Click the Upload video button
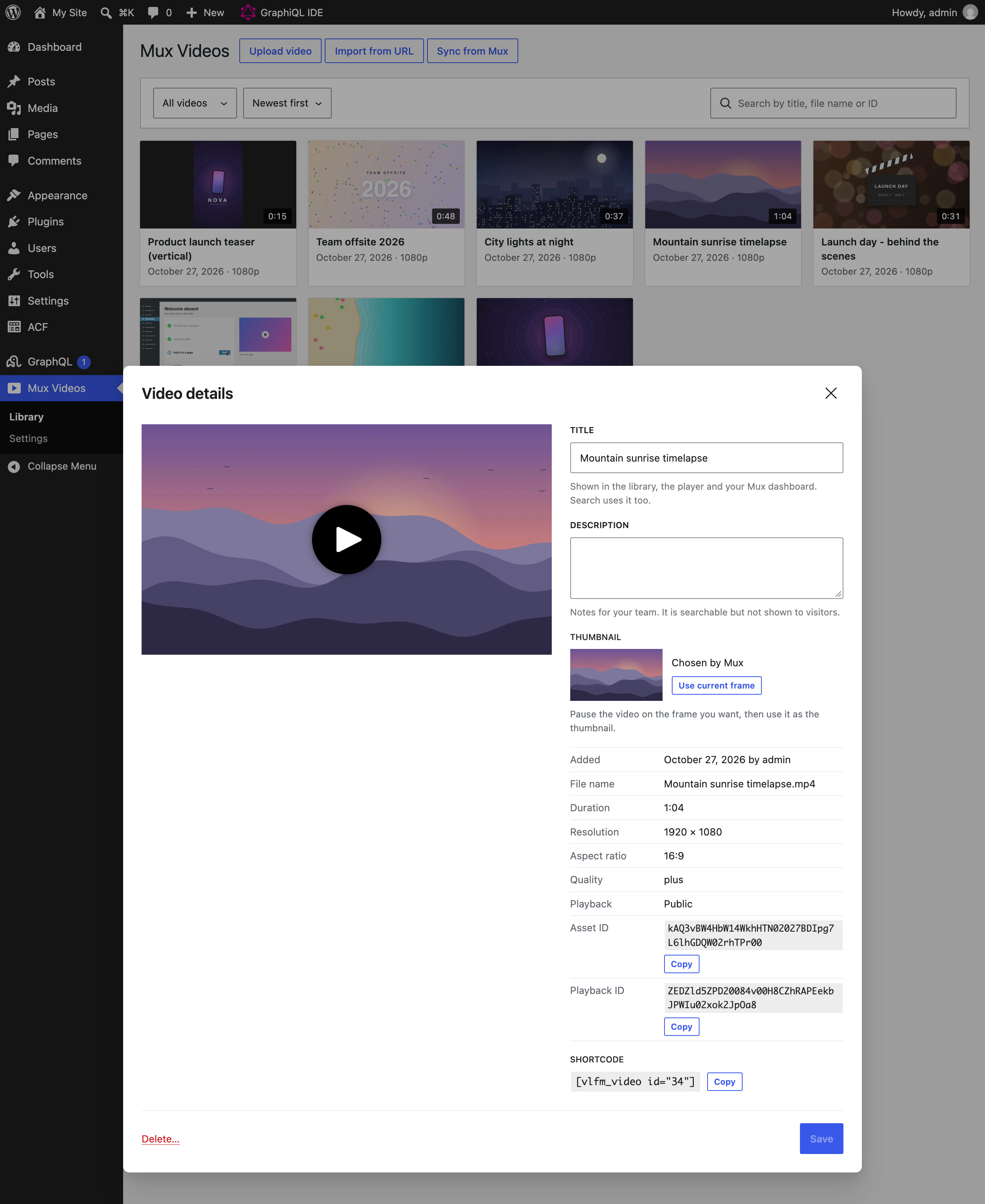The image size is (985, 1204). (x=280, y=51)
